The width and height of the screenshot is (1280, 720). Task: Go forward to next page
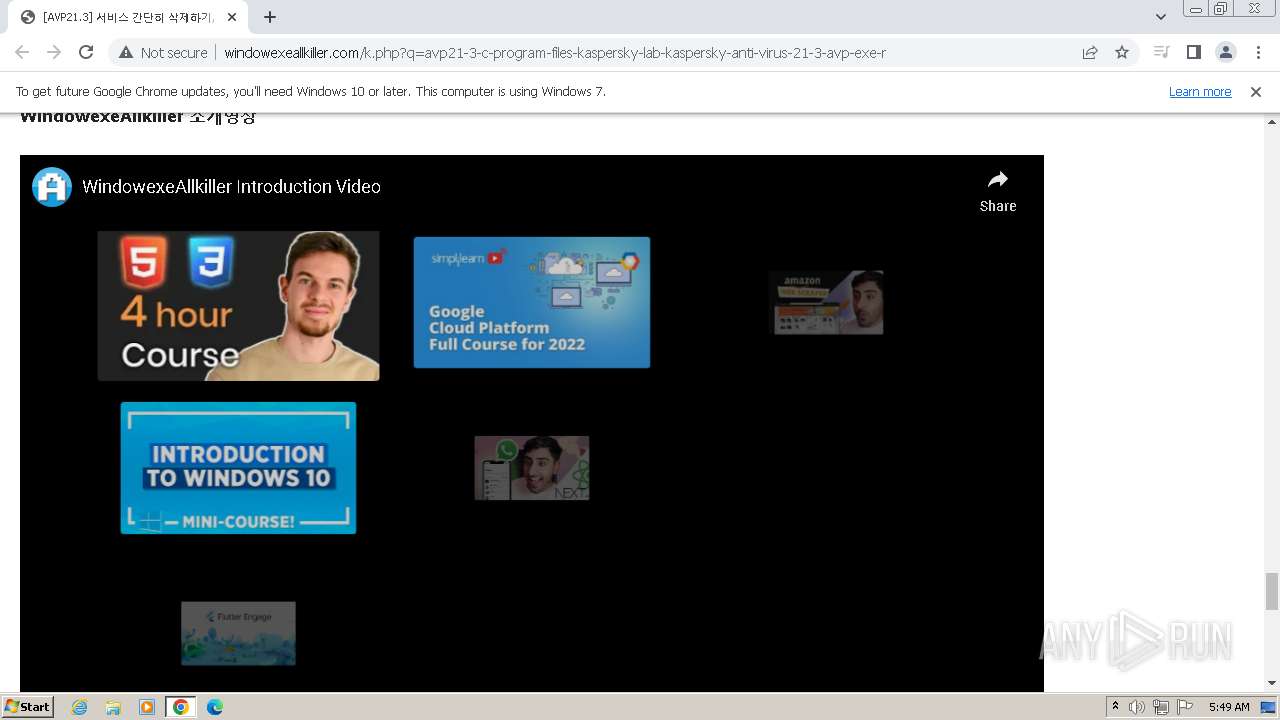coord(54,53)
